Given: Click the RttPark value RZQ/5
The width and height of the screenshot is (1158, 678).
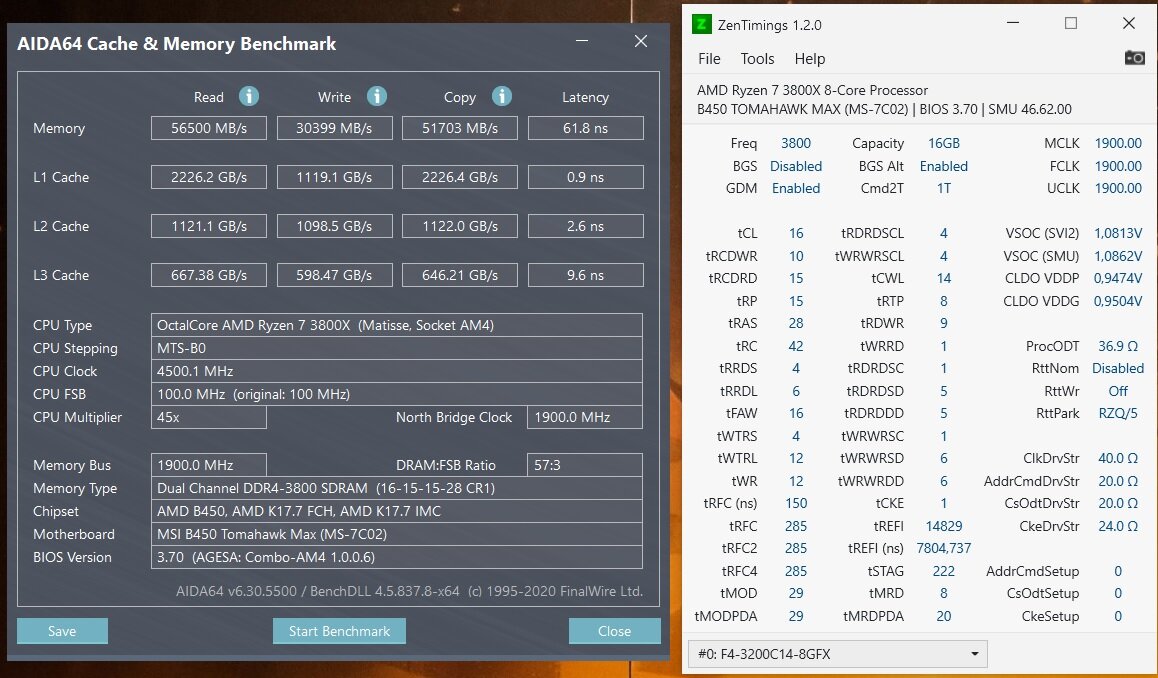Looking at the screenshot, I should point(1118,413).
